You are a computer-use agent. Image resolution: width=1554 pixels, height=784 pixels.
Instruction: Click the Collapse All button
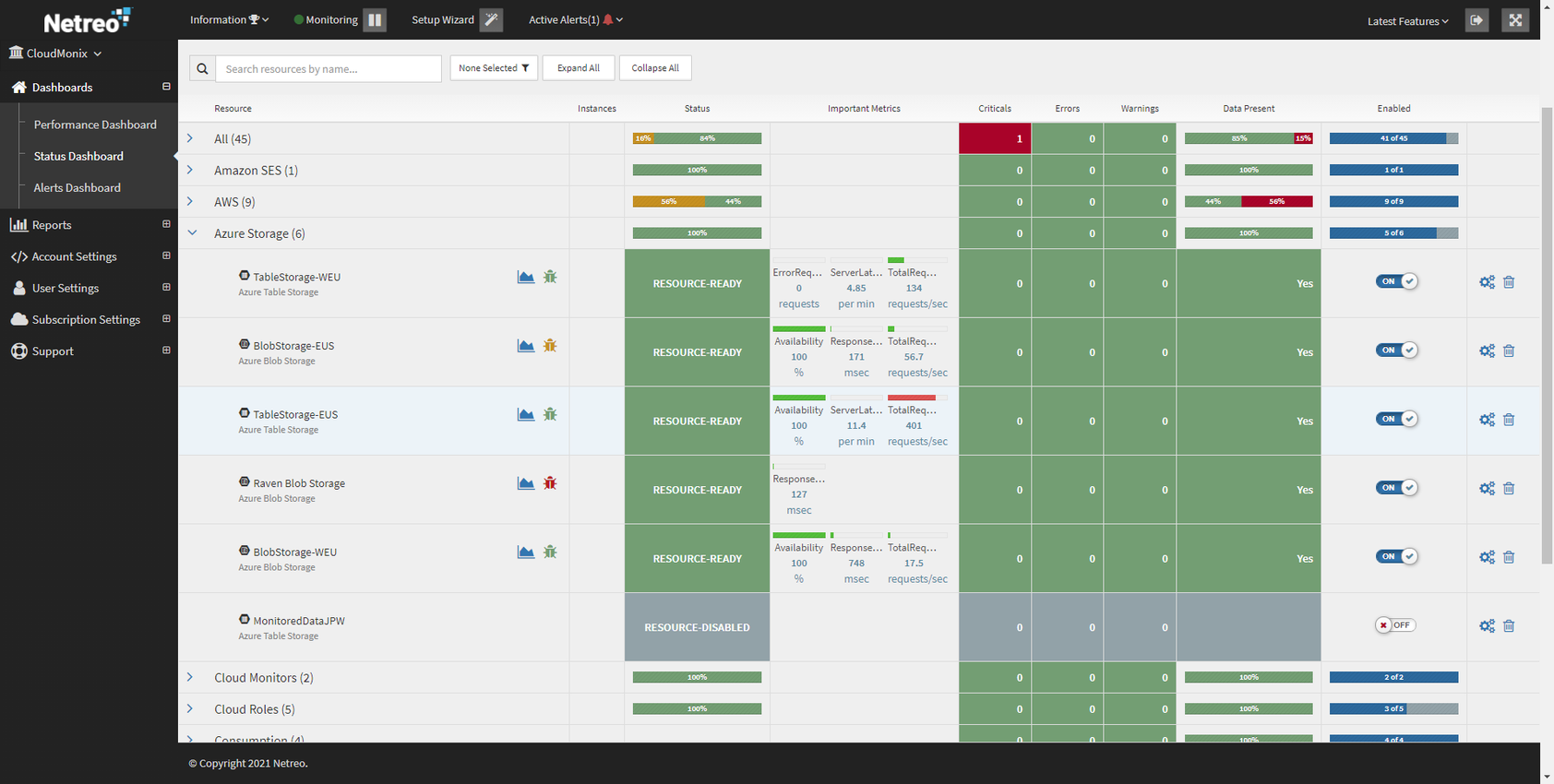pyautogui.click(x=655, y=68)
